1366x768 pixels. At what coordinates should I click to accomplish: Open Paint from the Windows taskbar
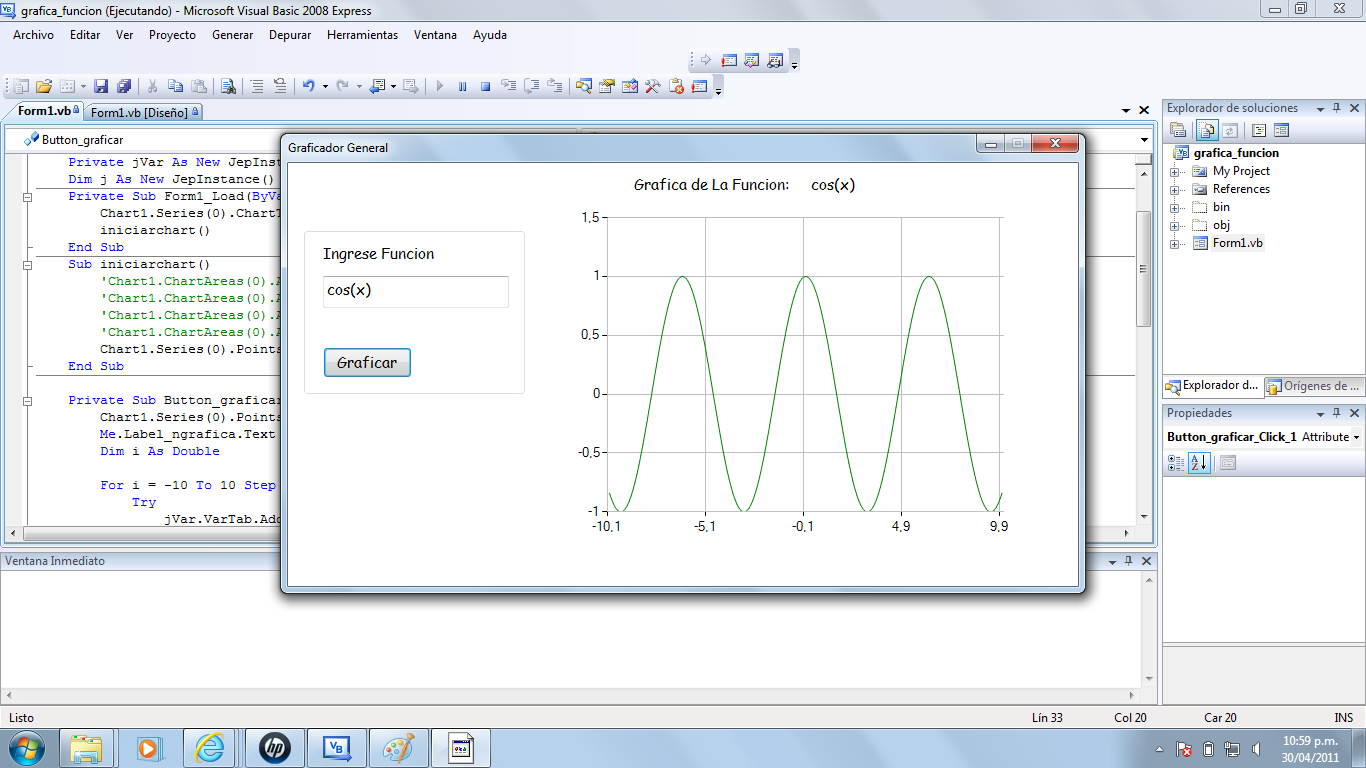point(399,747)
